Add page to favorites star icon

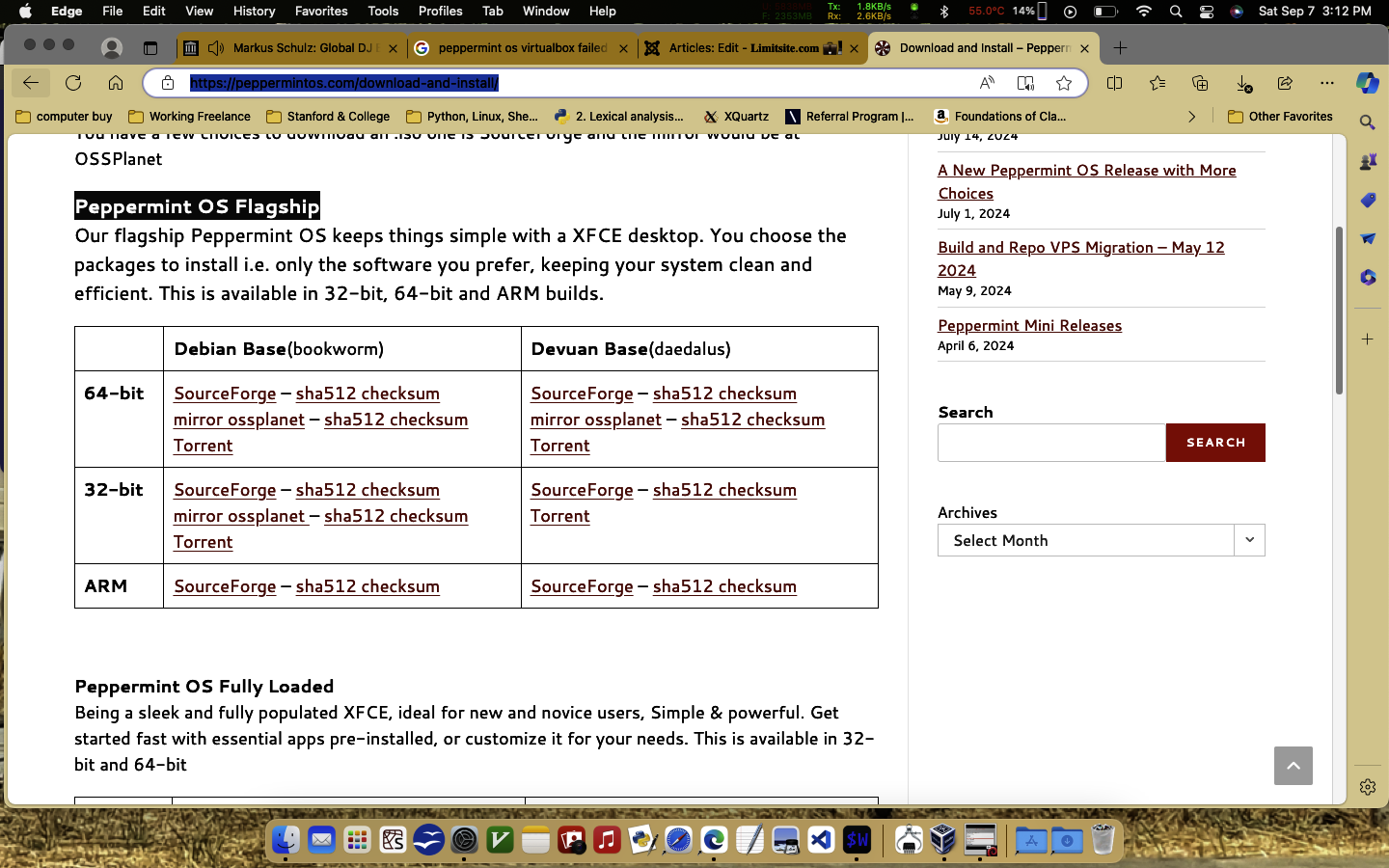pyautogui.click(x=1064, y=83)
